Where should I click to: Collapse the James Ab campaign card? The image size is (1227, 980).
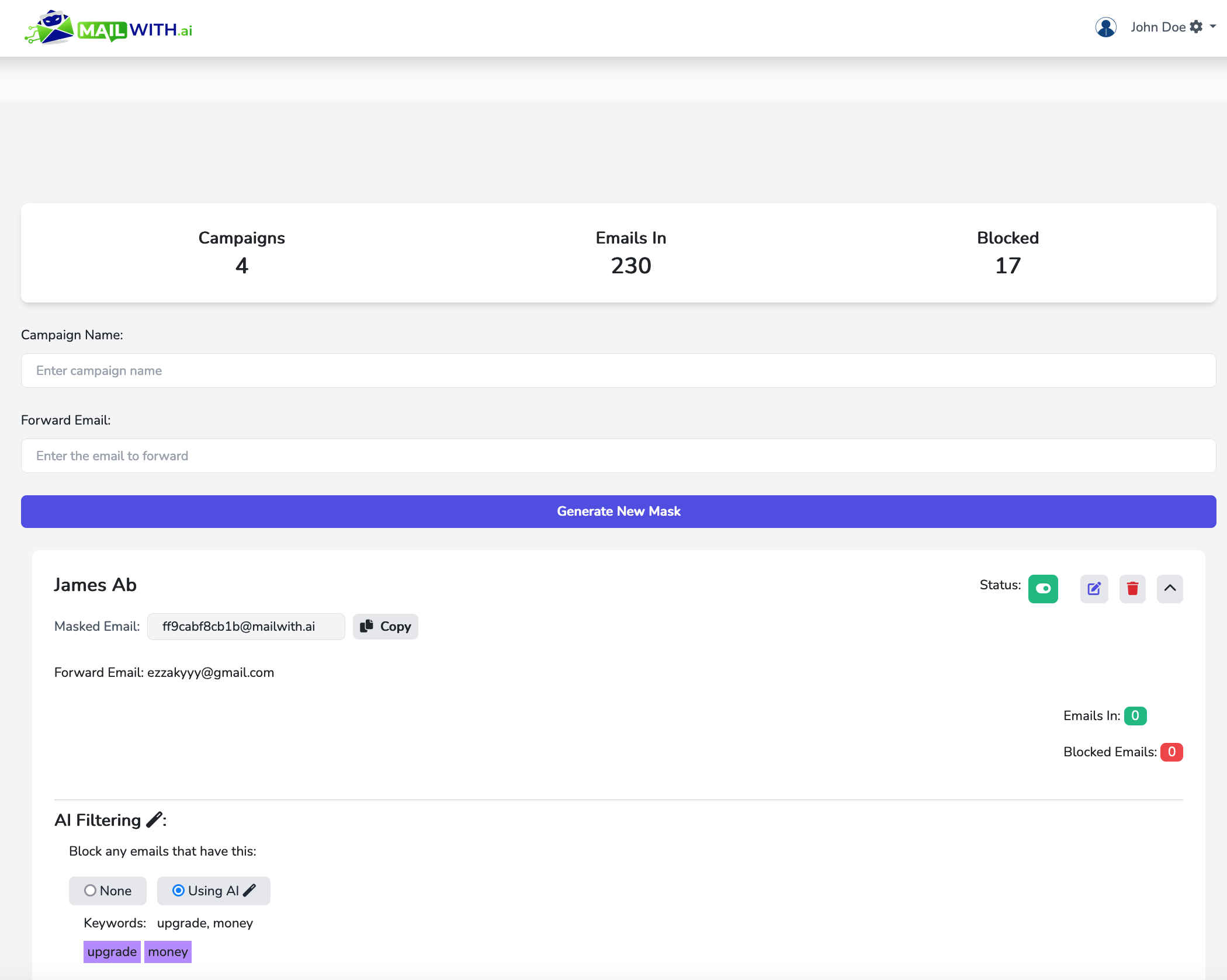(x=1170, y=589)
